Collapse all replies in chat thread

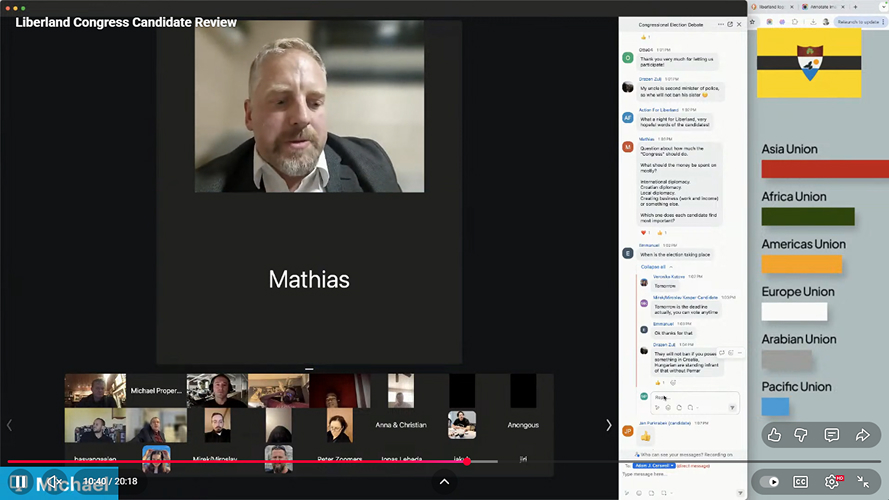click(x=653, y=267)
